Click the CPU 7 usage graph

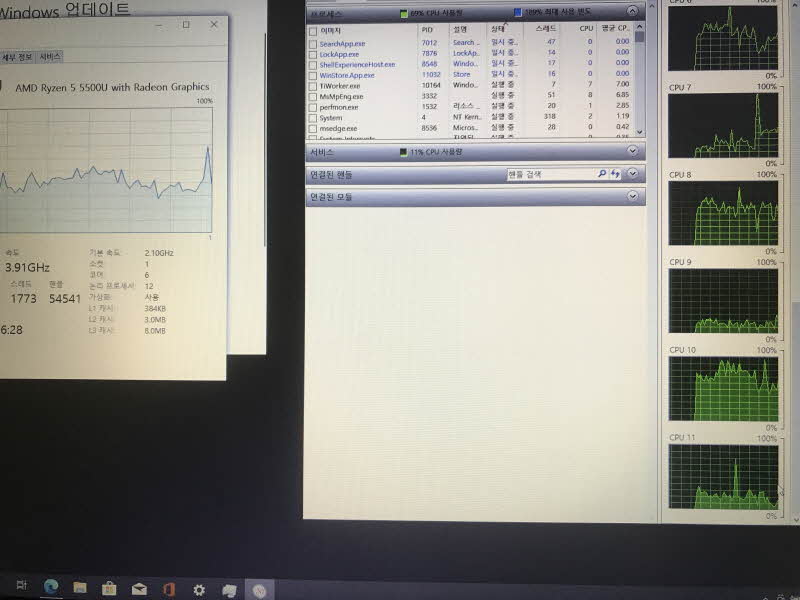723,126
